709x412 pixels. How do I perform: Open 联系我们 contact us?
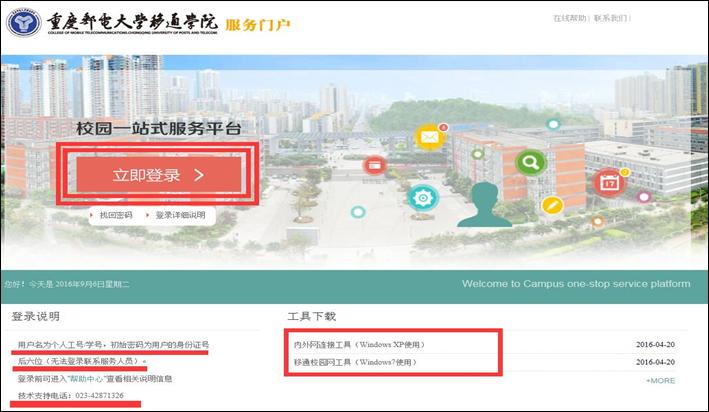point(611,18)
